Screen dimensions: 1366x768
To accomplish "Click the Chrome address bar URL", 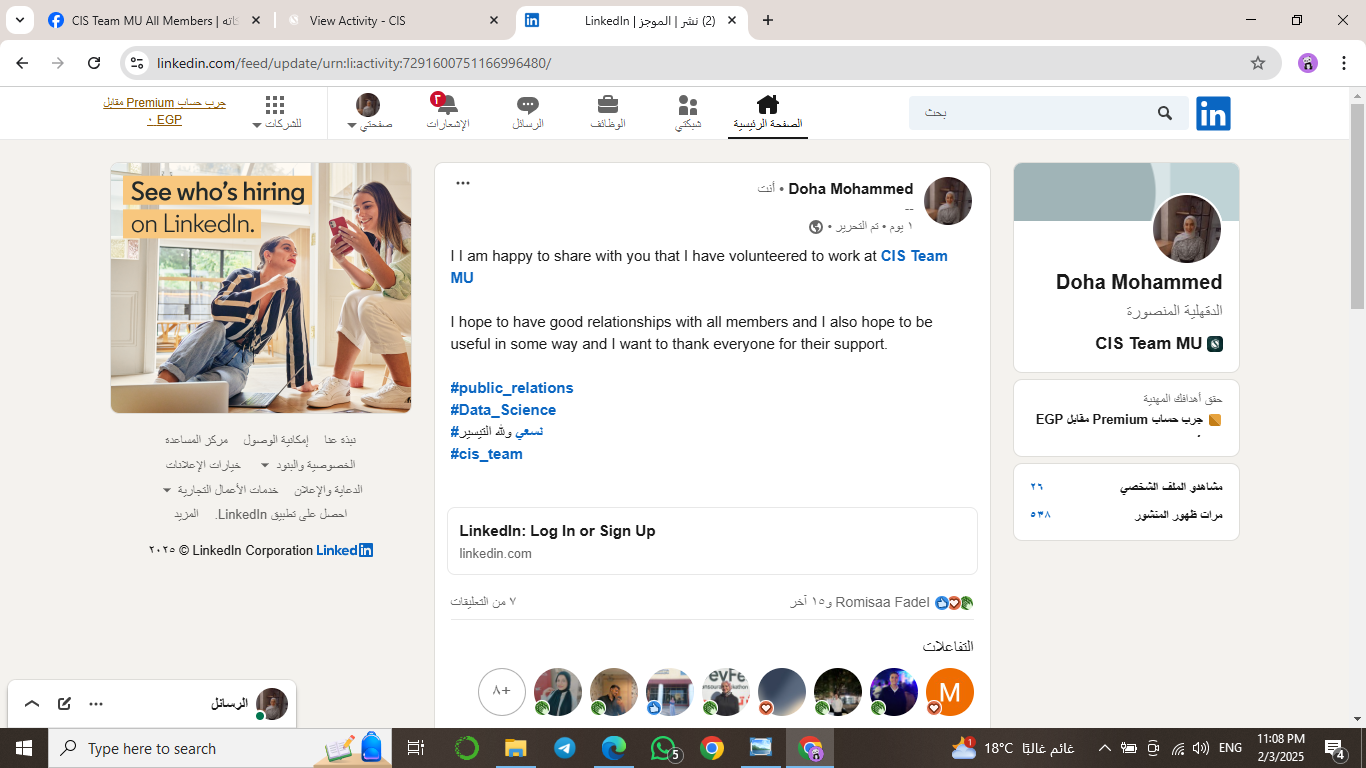I will (354, 63).
